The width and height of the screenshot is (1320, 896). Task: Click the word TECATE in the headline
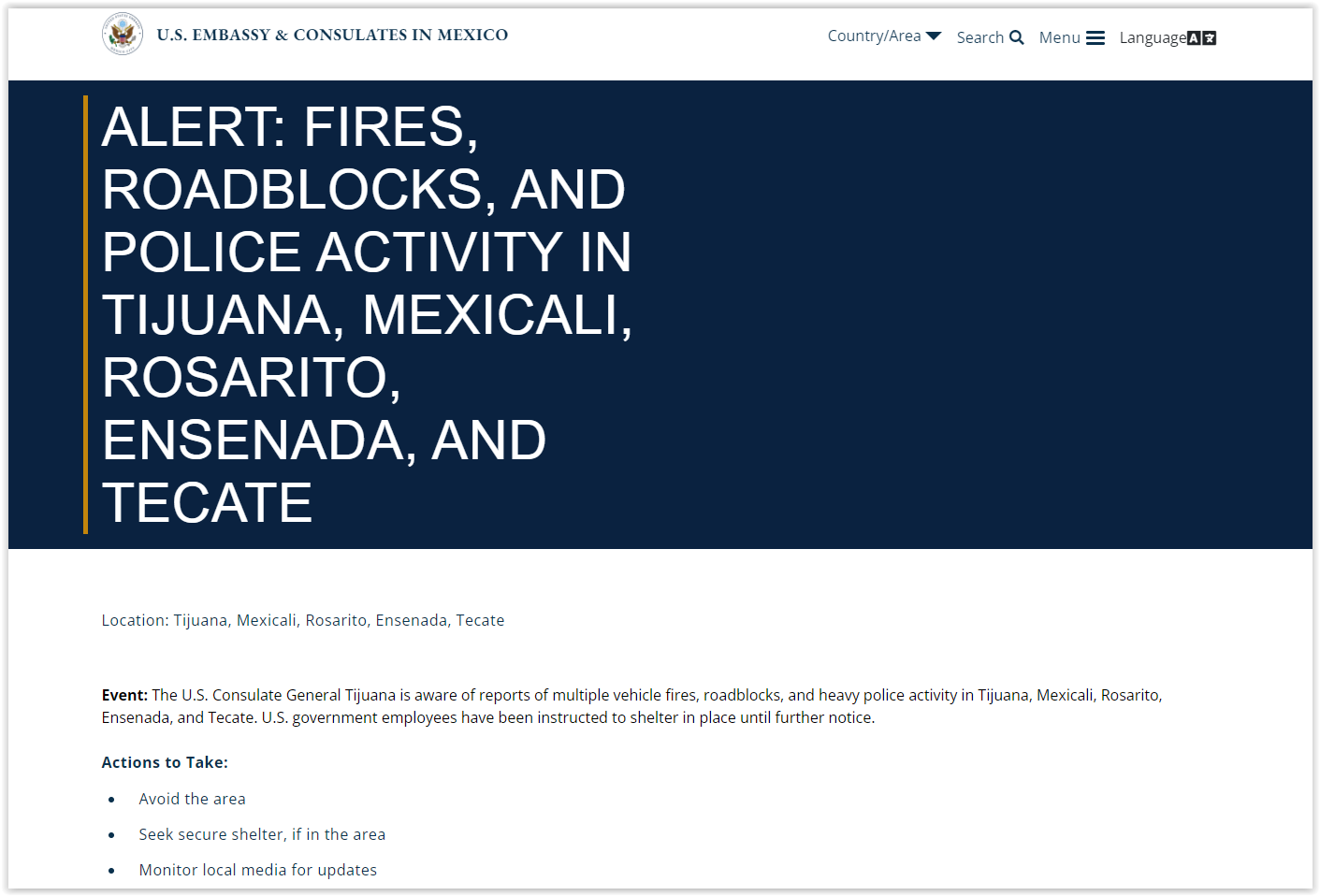pos(207,503)
